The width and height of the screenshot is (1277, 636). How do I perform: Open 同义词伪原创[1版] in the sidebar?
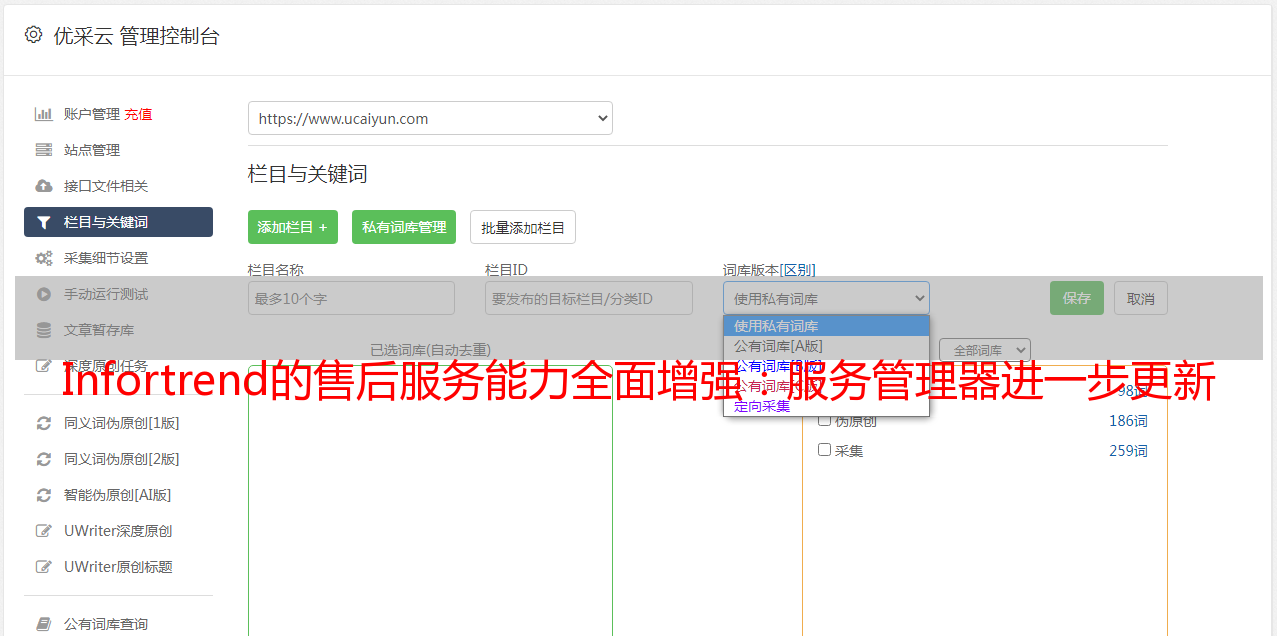point(122,423)
